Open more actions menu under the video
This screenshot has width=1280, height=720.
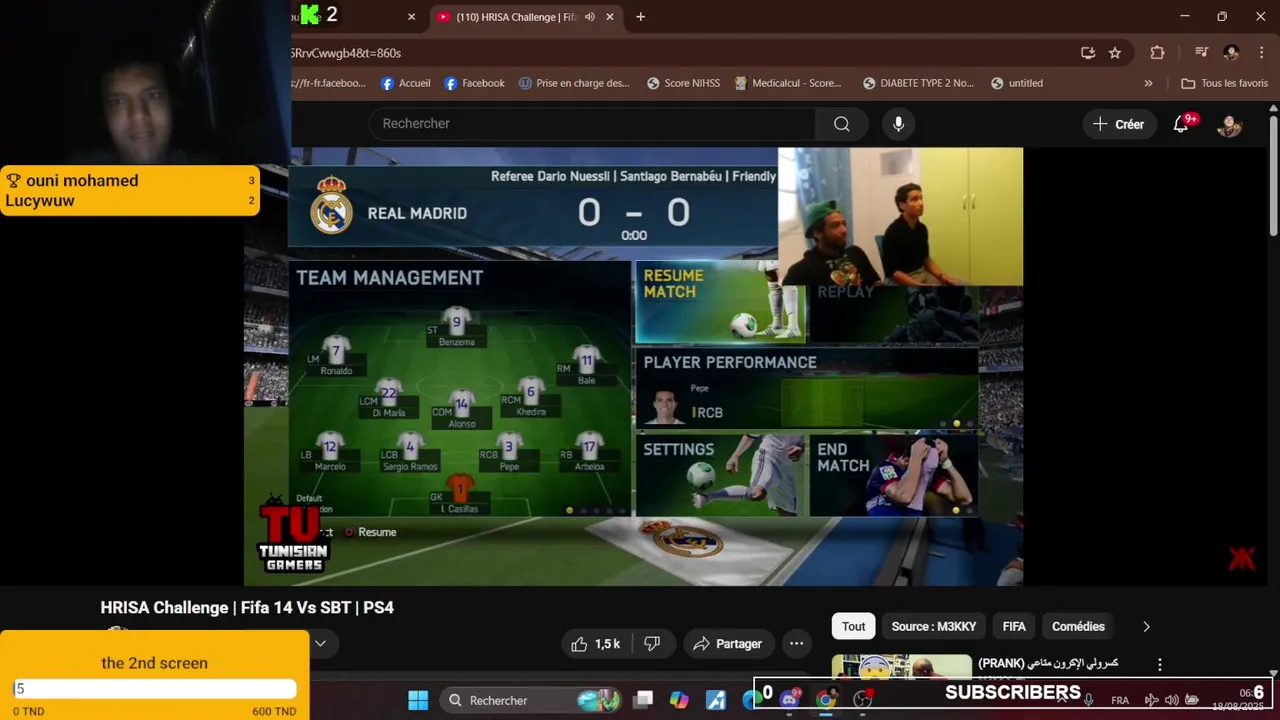(x=796, y=644)
